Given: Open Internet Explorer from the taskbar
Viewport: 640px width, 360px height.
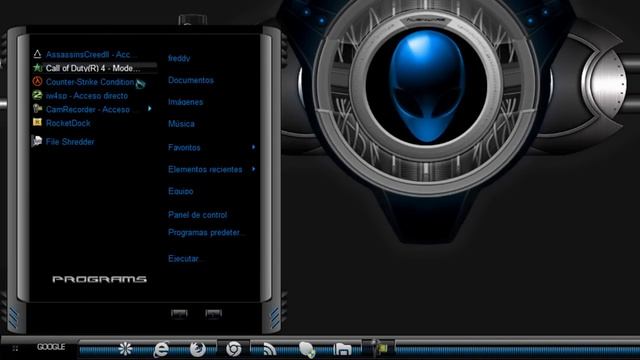Looking at the screenshot, I should click(x=161, y=349).
